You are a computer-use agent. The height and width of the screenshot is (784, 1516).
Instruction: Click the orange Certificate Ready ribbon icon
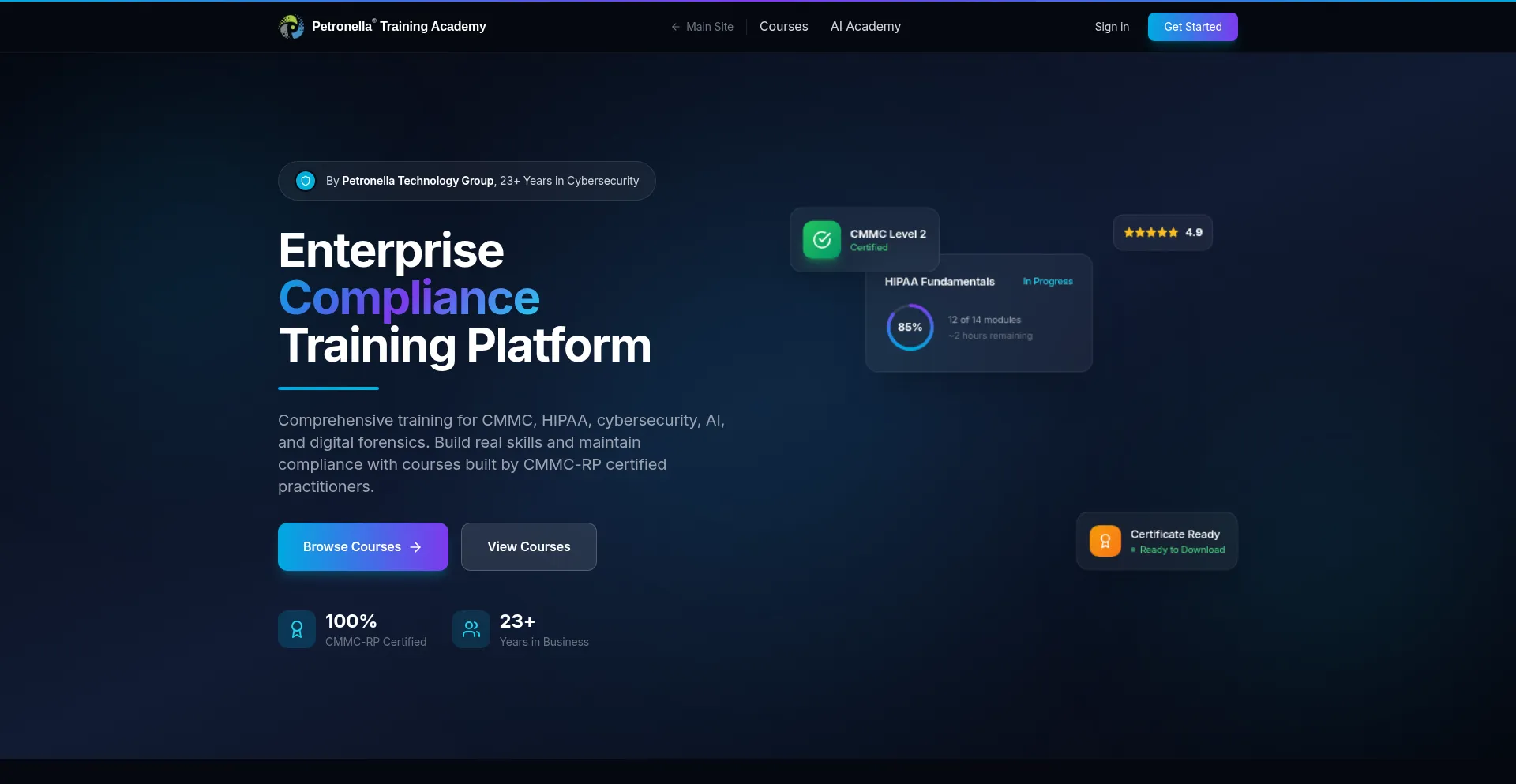point(1105,542)
